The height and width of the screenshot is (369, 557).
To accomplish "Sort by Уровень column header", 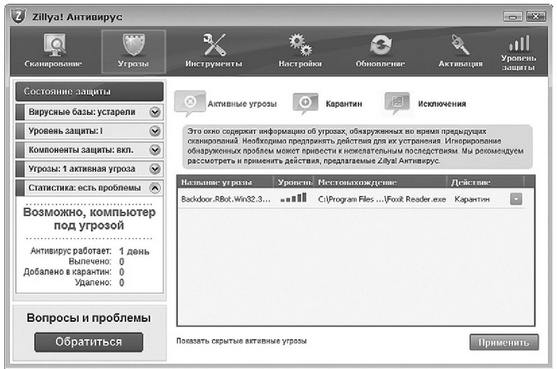I will [x=294, y=182].
